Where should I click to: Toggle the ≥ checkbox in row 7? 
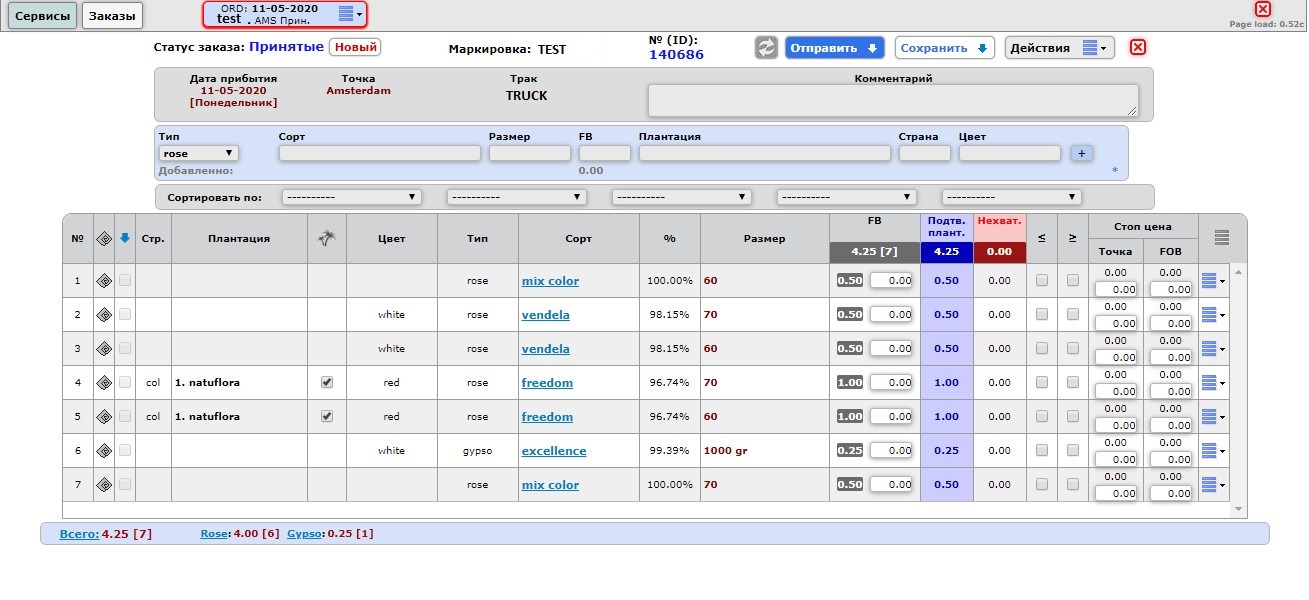(1073, 485)
